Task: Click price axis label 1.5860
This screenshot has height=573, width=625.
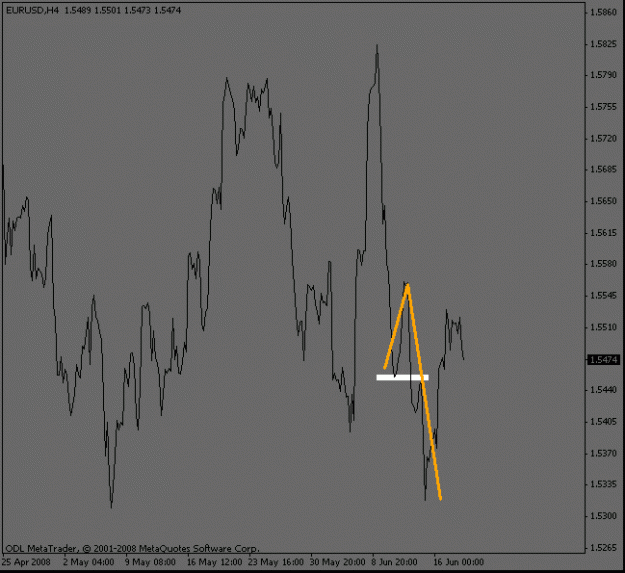Action: 603,12
